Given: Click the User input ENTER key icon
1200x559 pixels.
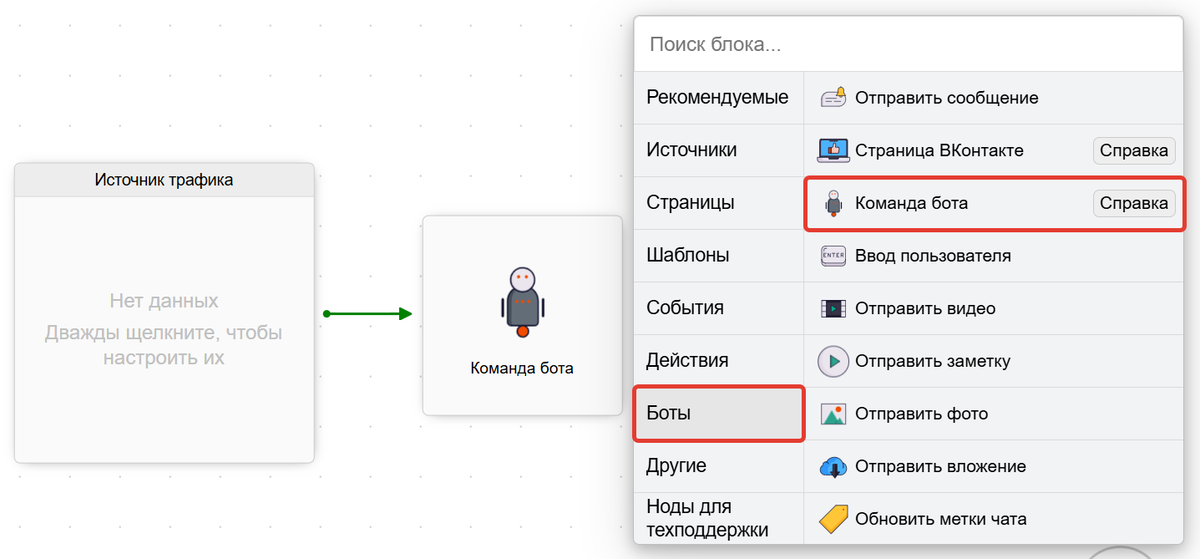Looking at the screenshot, I should point(834,255).
